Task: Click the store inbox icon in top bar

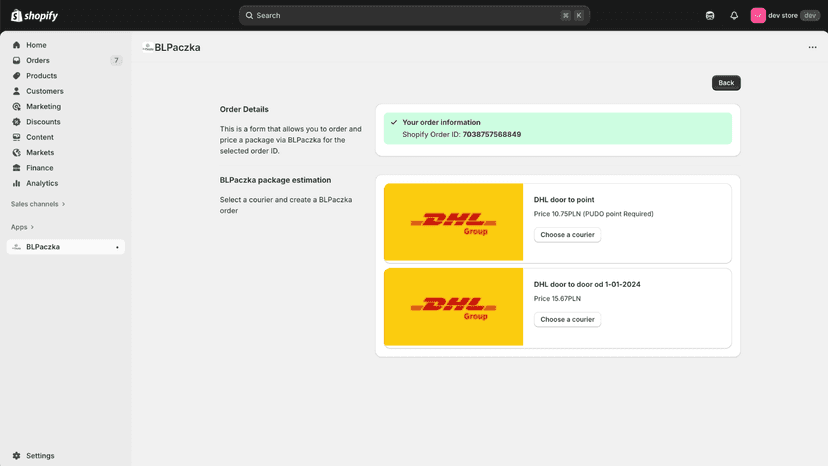Action: tap(710, 15)
